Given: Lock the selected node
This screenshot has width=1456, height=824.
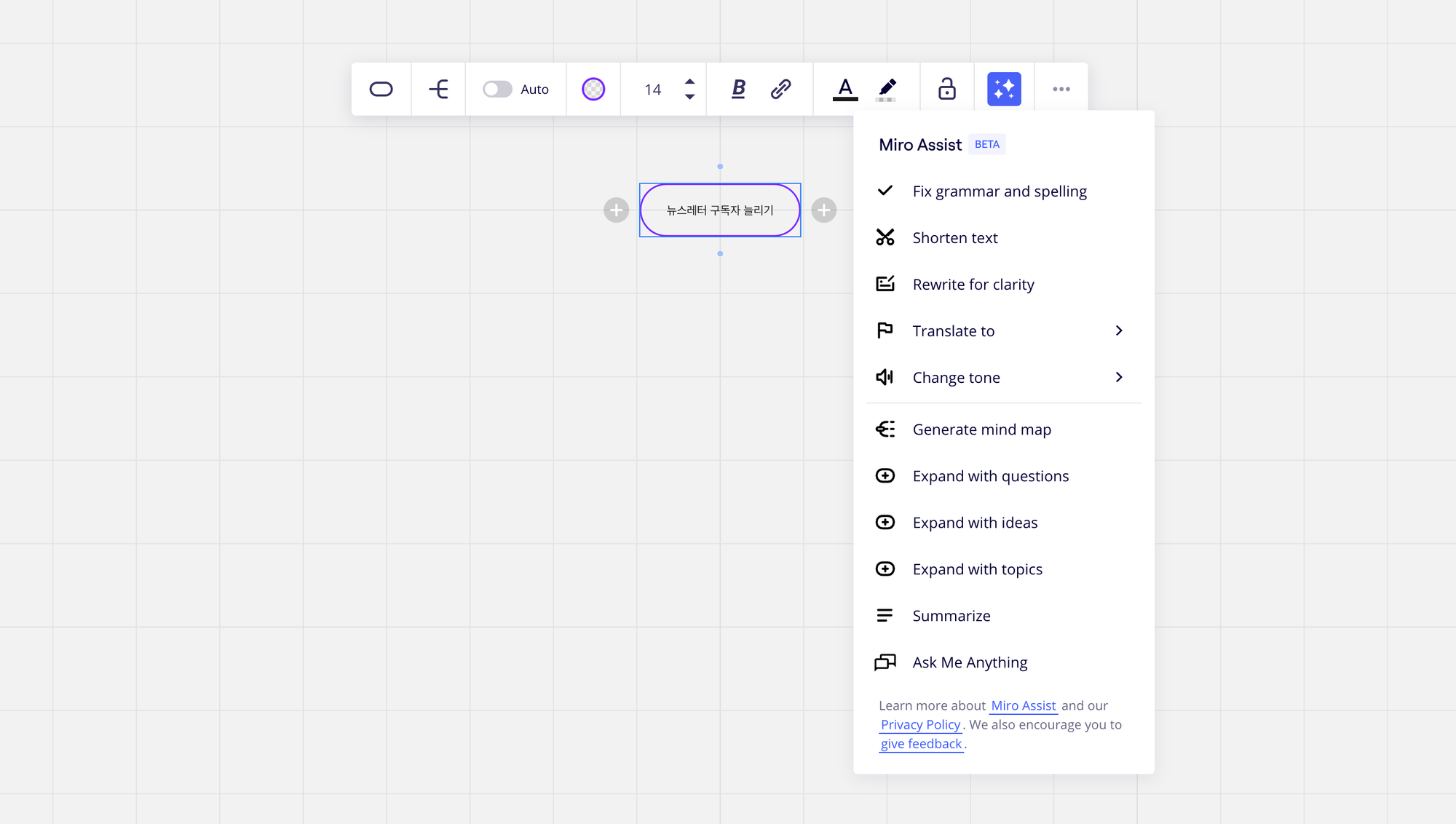Looking at the screenshot, I should point(946,89).
